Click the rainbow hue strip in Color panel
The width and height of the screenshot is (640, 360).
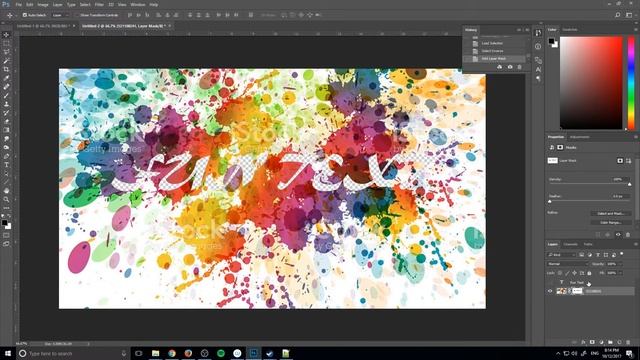click(x=631, y=83)
